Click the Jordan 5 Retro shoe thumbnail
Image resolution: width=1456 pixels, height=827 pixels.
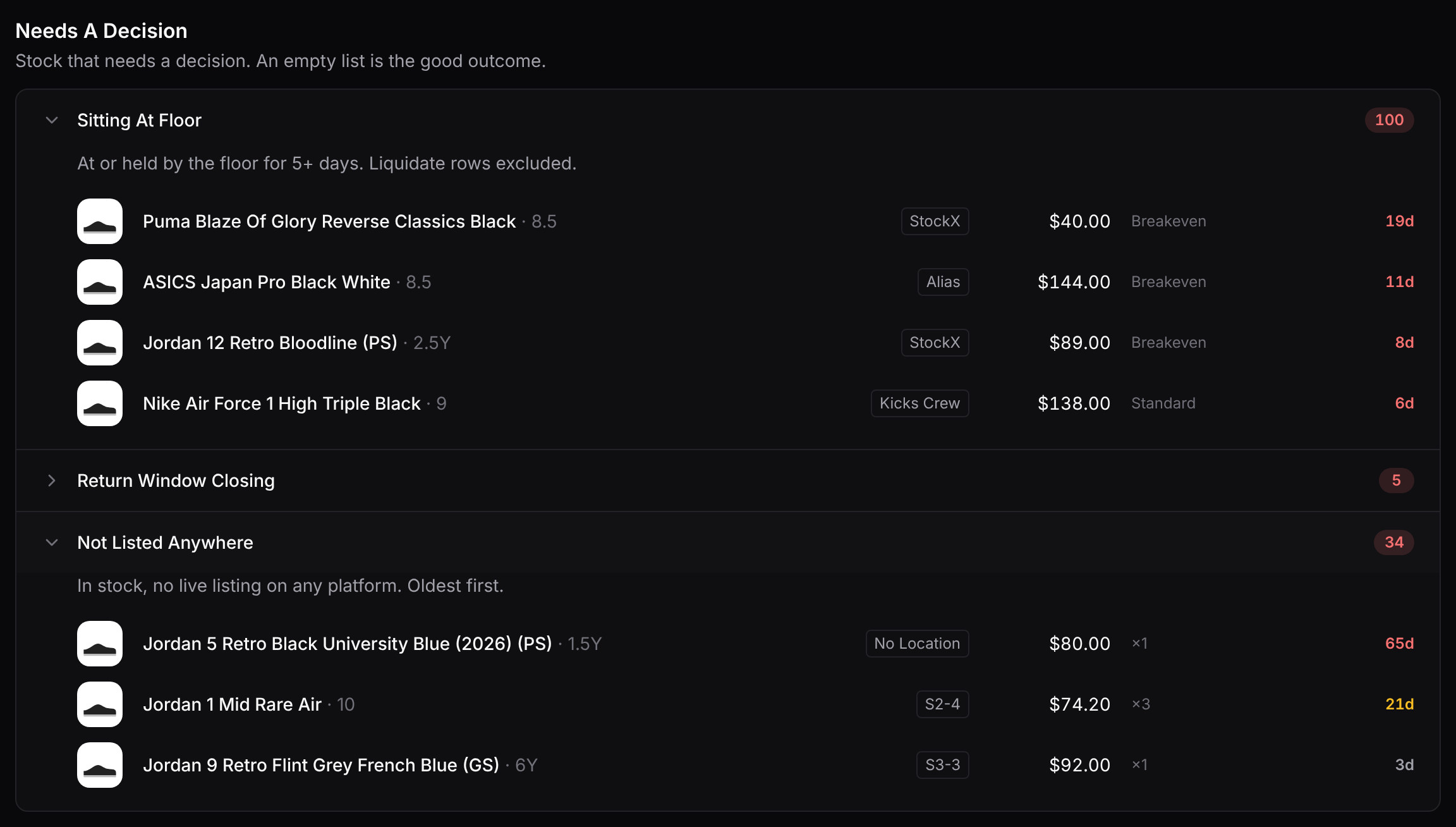coord(100,644)
